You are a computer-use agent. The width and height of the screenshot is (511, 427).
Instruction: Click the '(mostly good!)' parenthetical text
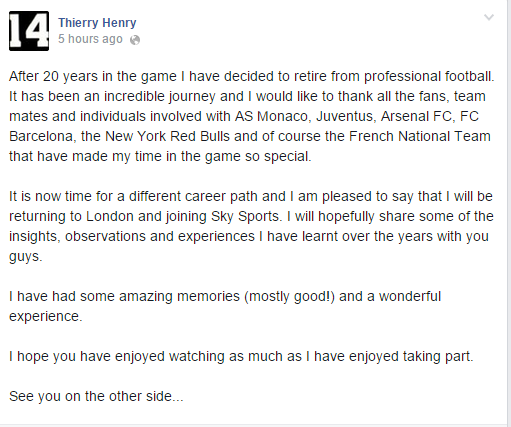tap(289, 296)
